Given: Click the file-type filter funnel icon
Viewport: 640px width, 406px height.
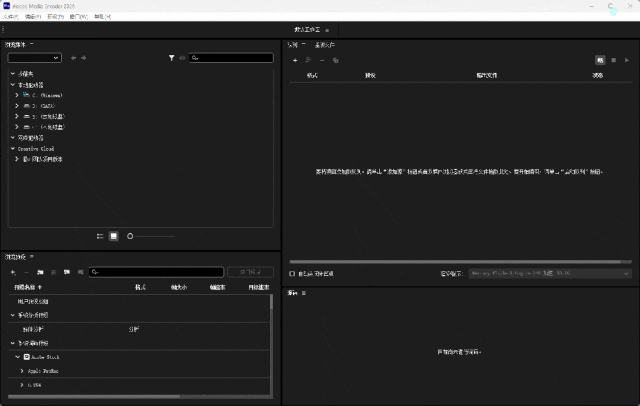Looking at the screenshot, I should 171,58.
